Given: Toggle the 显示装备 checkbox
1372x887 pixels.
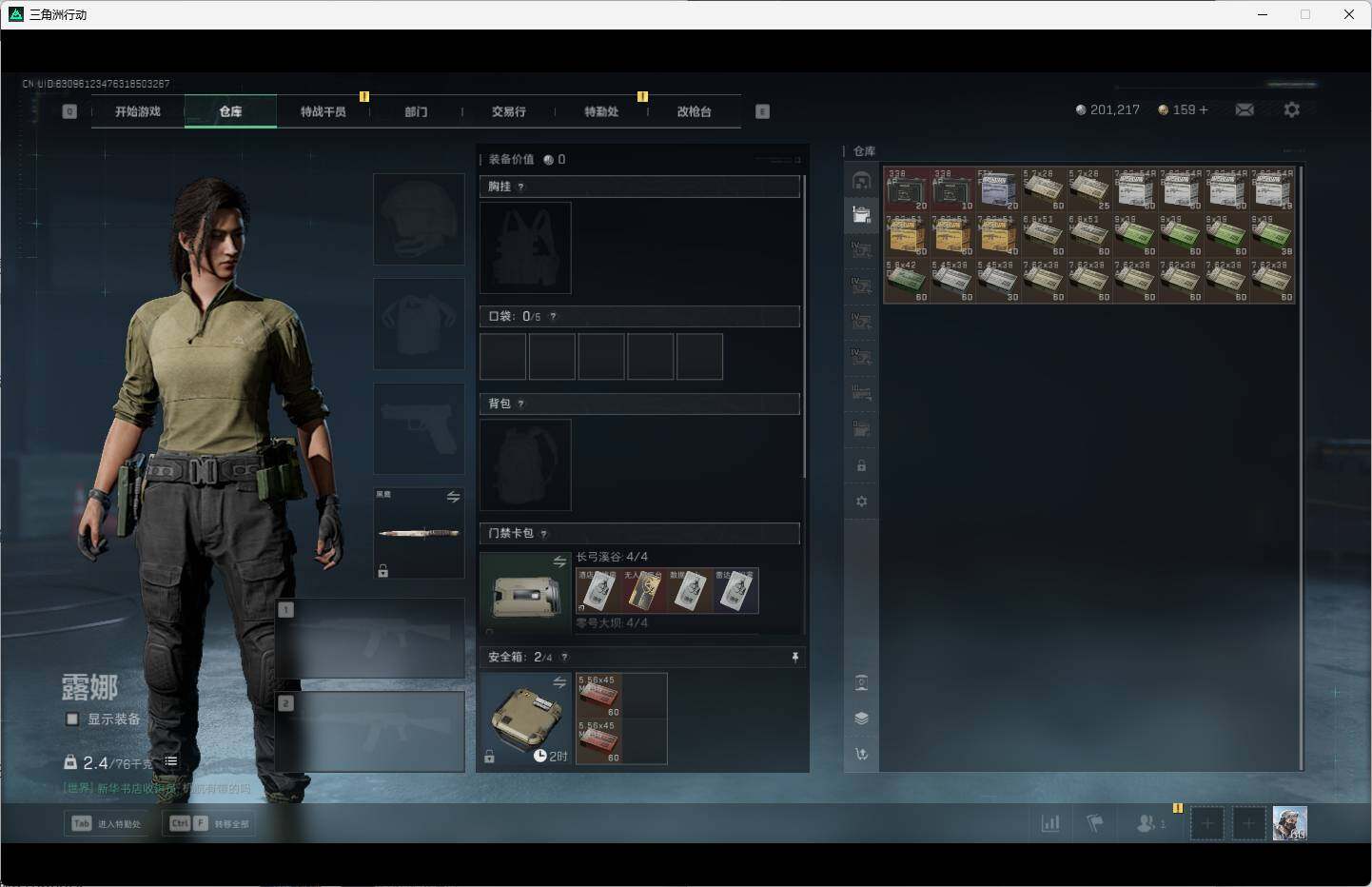Looking at the screenshot, I should coord(72,719).
